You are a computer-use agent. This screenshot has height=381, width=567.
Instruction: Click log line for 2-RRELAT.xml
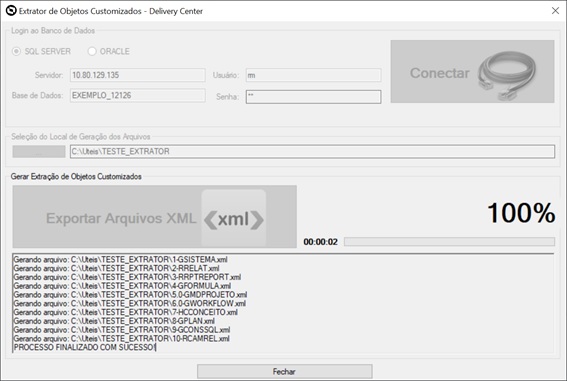(116, 268)
